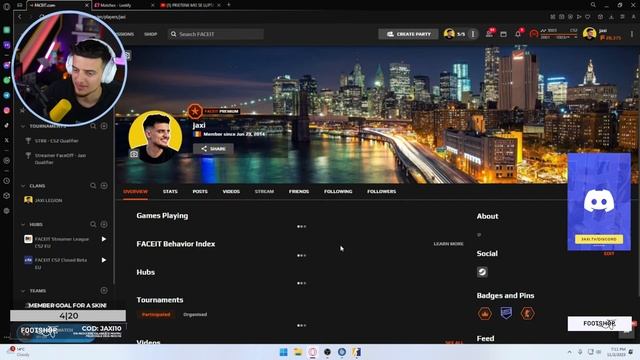The width and height of the screenshot is (640, 360).
Task: Open the Videos profile tab
Action: tap(231, 191)
